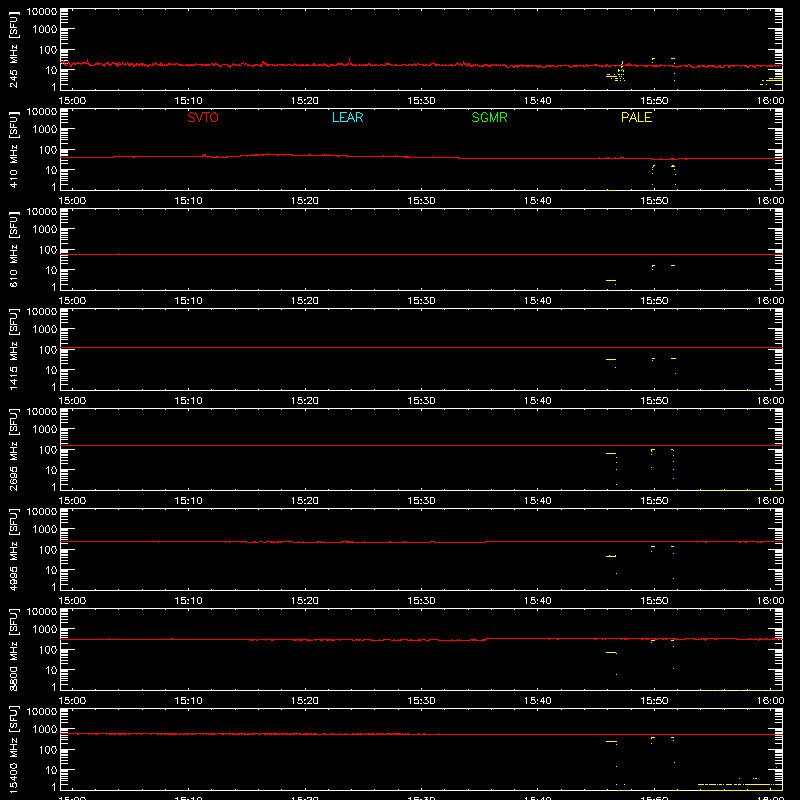Image resolution: width=800 pixels, height=800 pixels.
Task: Click the 1000 tick label of 15400 MHz panel
Action: click(x=45, y=729)
